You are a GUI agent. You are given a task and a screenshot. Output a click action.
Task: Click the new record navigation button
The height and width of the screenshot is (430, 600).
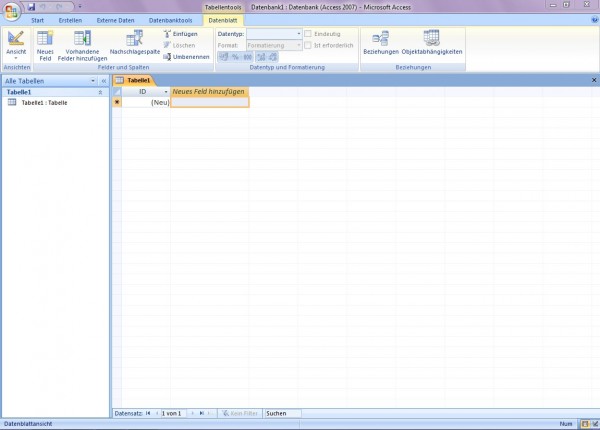210,413
